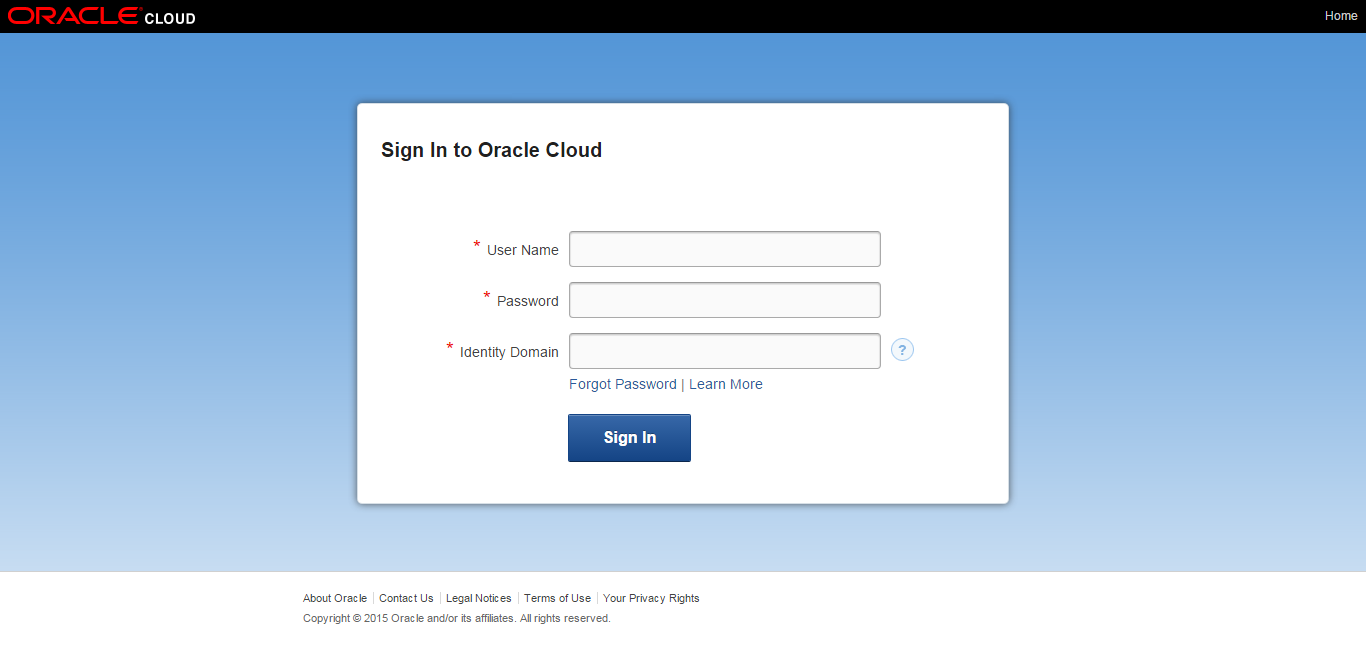This screenshot has width=1366, height=645.
Task: Click the Sign In button
Action: (x=629, y=438)
